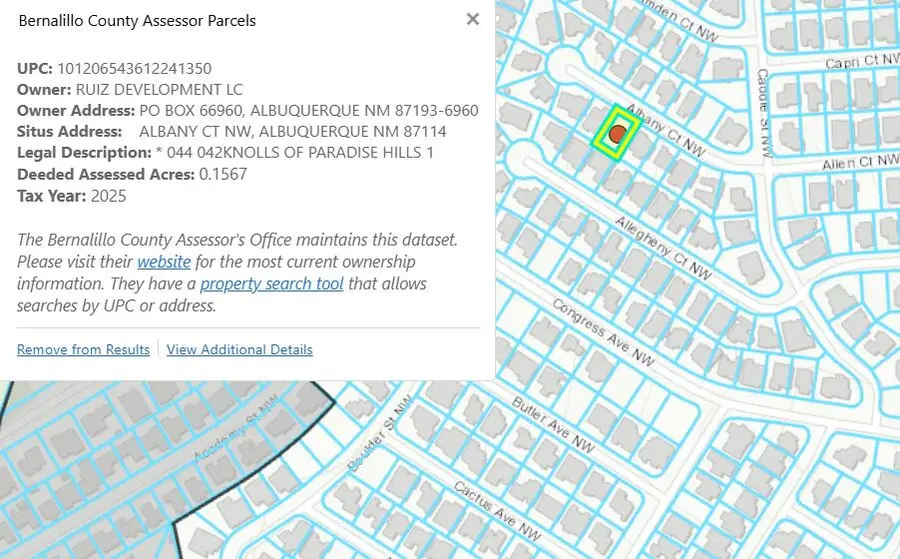Click the Deeded Assessed Acres value 0.1567
The width and height of the screenshot is (900, 559).
[x=223, y=174]
